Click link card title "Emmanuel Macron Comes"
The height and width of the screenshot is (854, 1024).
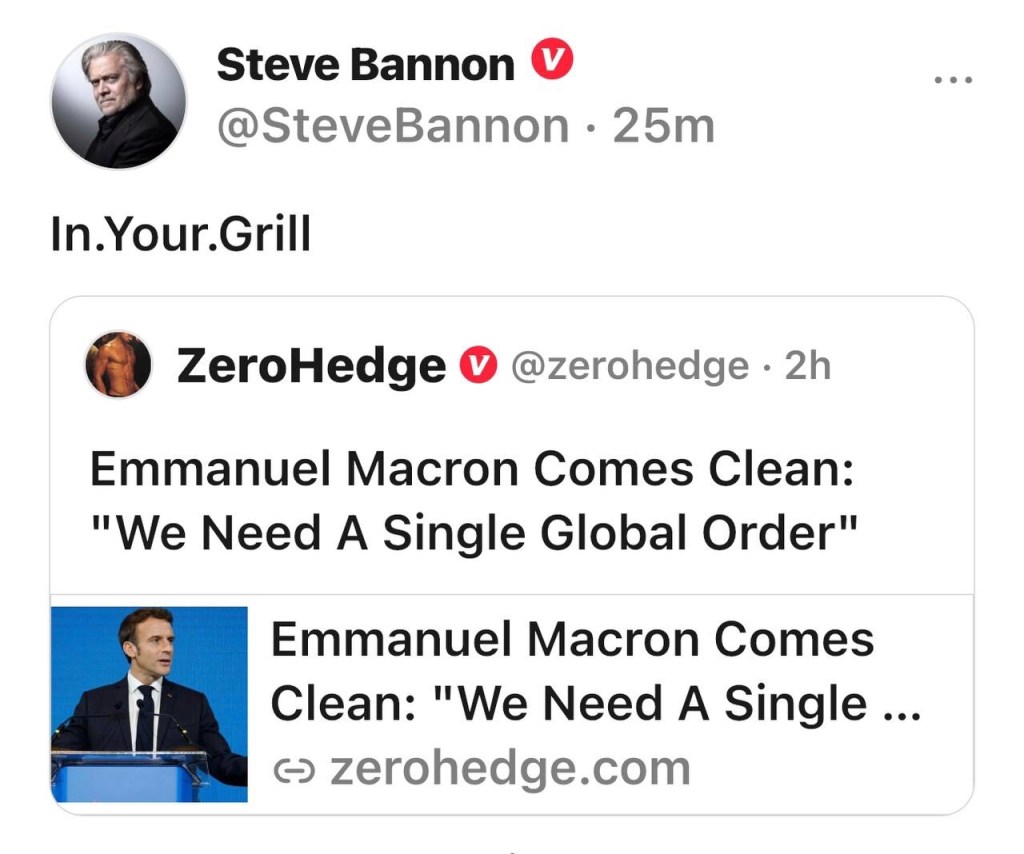[572, 640]
